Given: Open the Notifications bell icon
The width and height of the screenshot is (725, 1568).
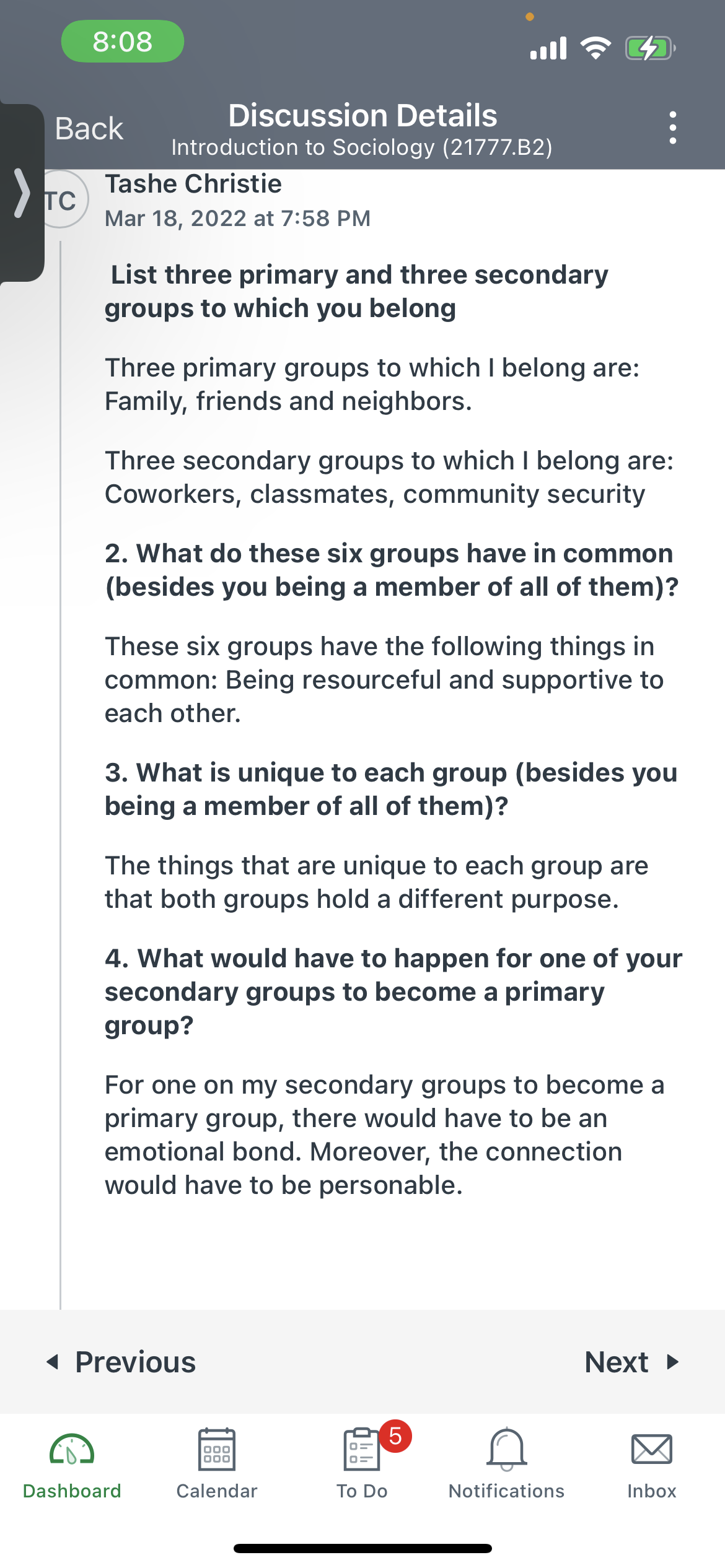Looking at the screenshot, I should (x=506, y=1449).
